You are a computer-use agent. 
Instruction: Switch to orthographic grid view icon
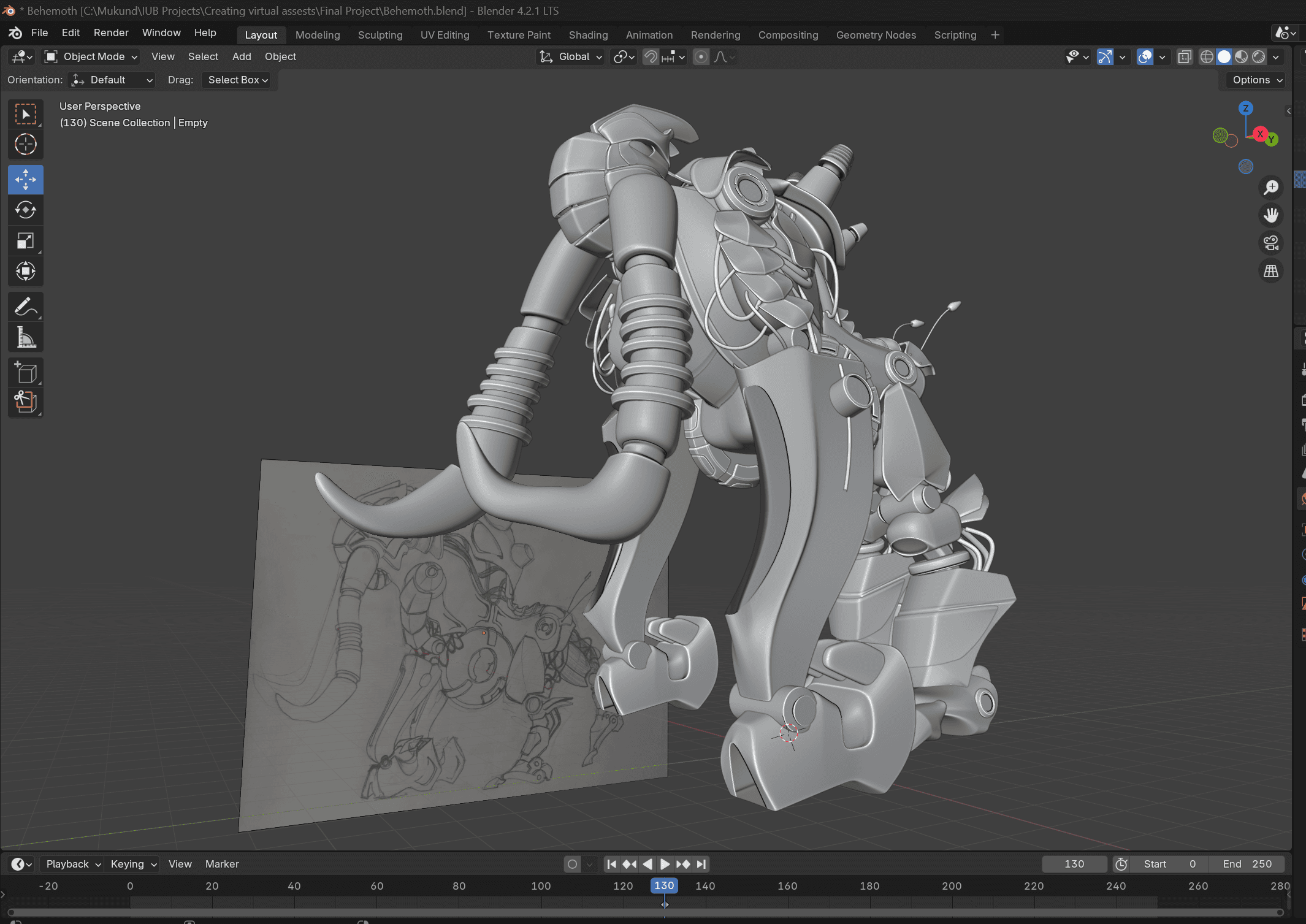pyautogui.click(x=1271, y=271)
